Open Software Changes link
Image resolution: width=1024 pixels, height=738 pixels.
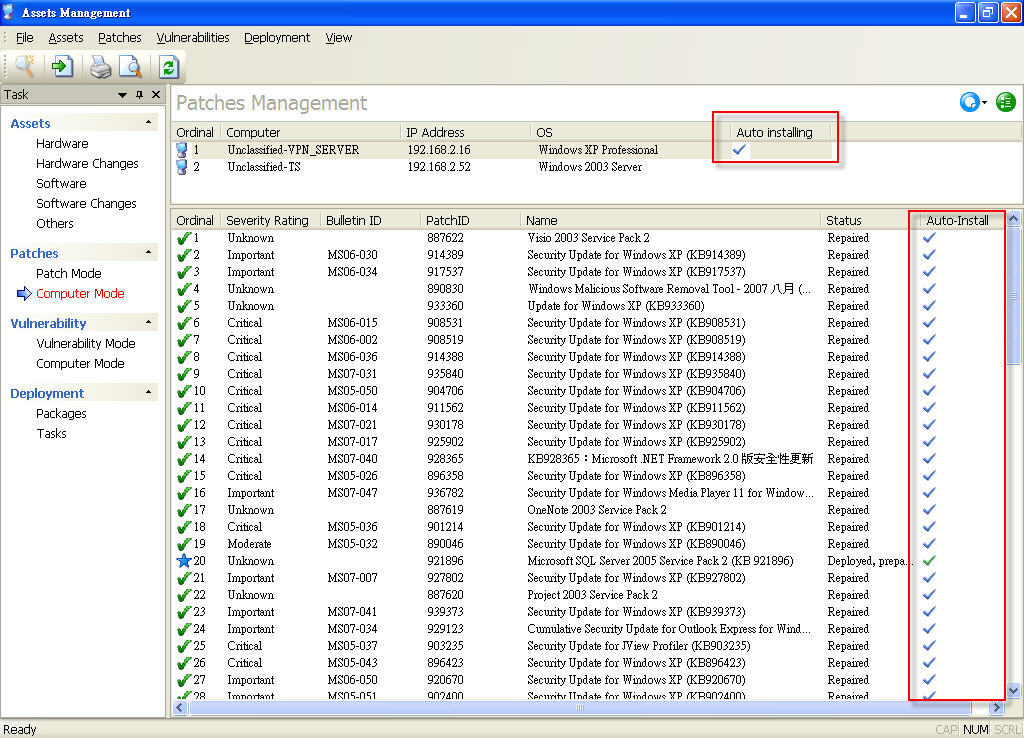tap(86, 203)
